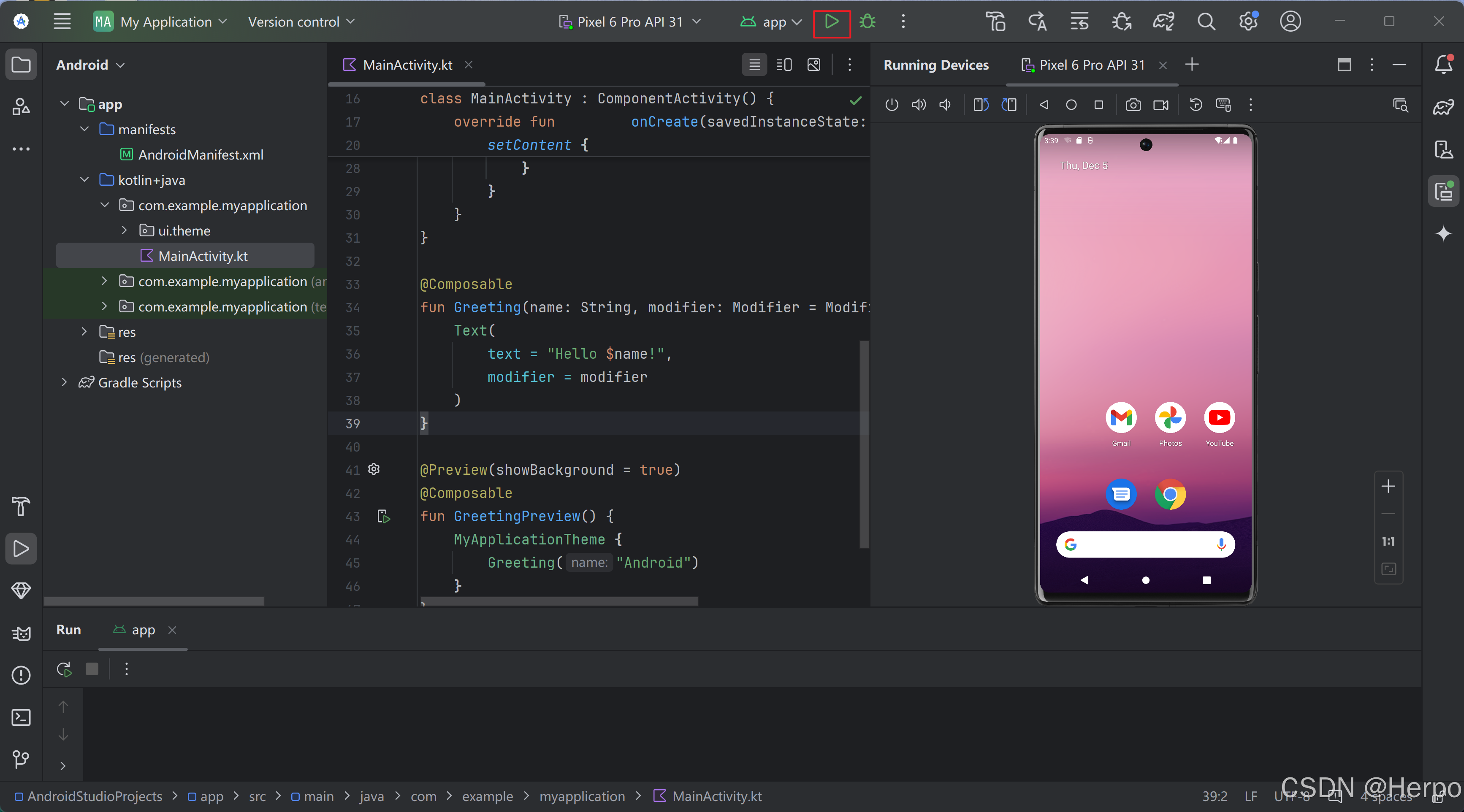The width and height of the screenshot is (1464, 812).
Task: Click the emulator power button icon
Action: click(x=892, y=105)
